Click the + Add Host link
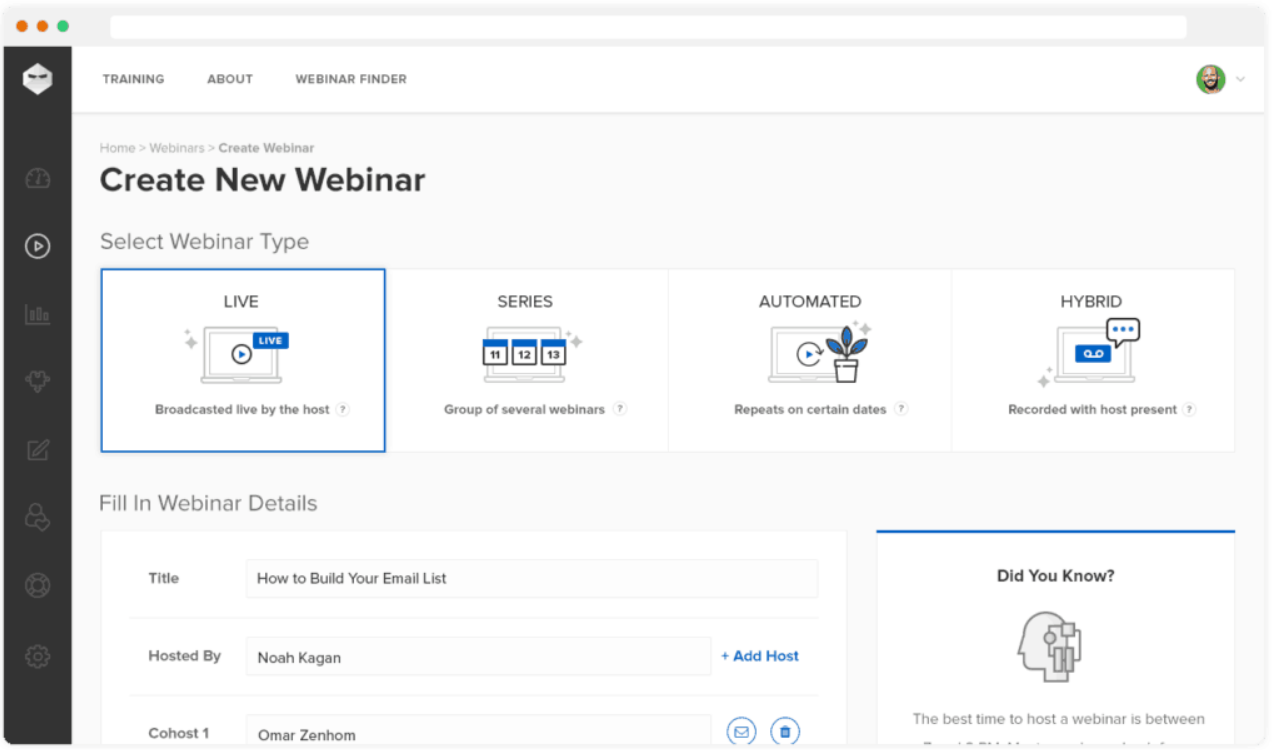 point(760,656)
